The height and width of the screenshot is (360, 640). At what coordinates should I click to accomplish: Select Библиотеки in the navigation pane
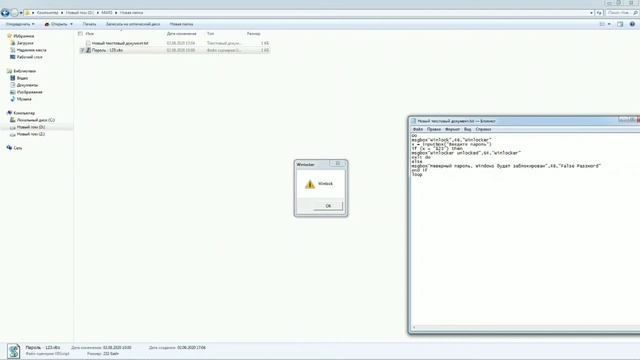click(x=24, y=71)
